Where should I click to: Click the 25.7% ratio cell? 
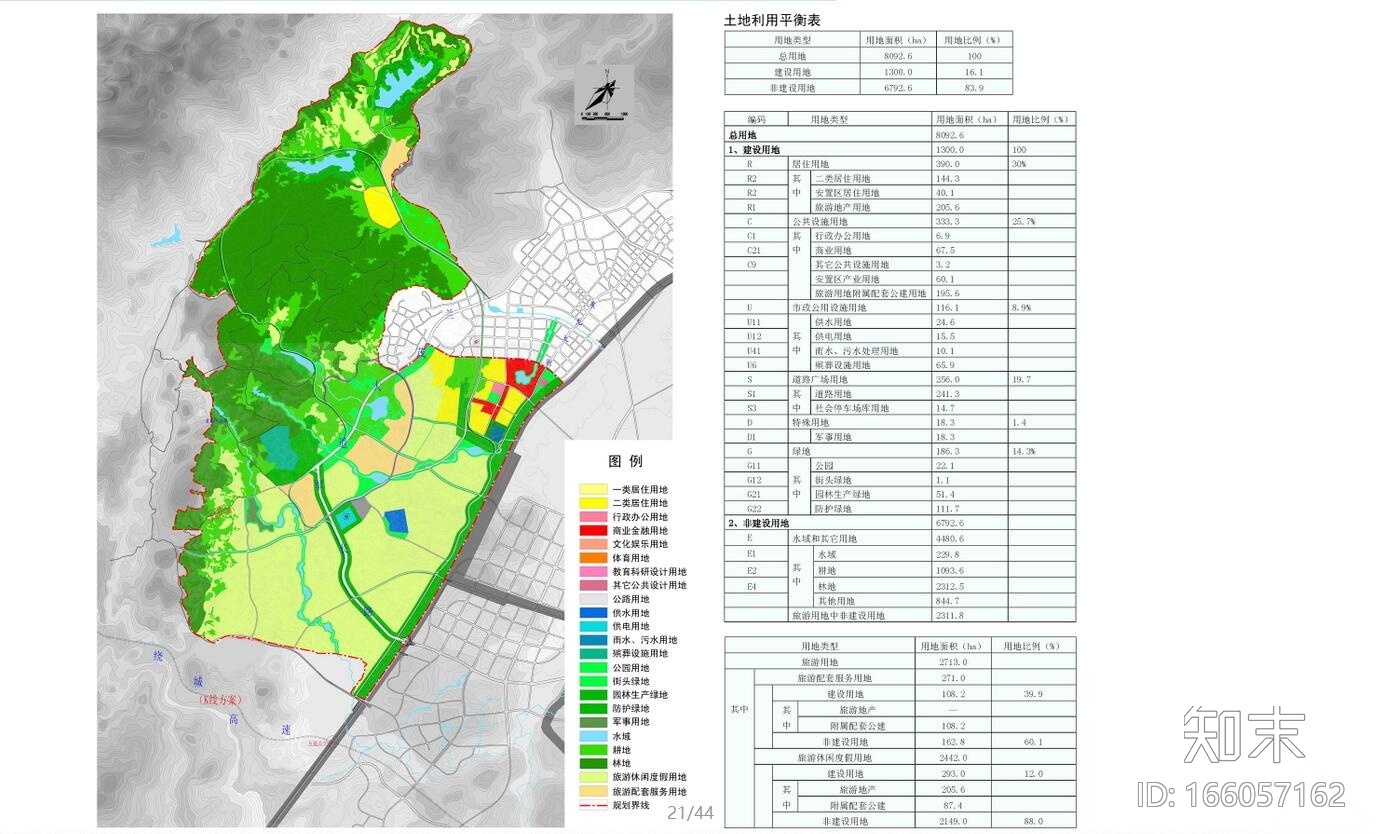tap(1041, 221)
